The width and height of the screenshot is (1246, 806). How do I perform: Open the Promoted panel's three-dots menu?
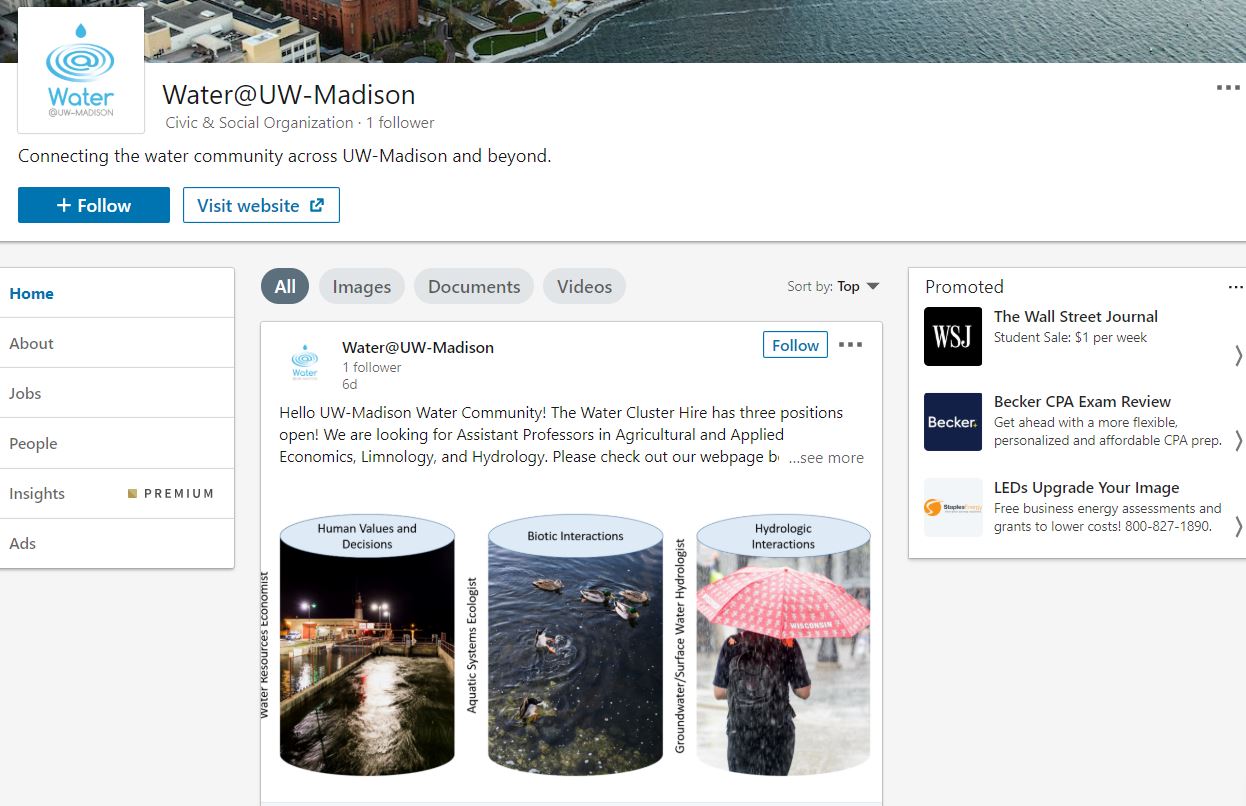click(x=1236, y=287)
